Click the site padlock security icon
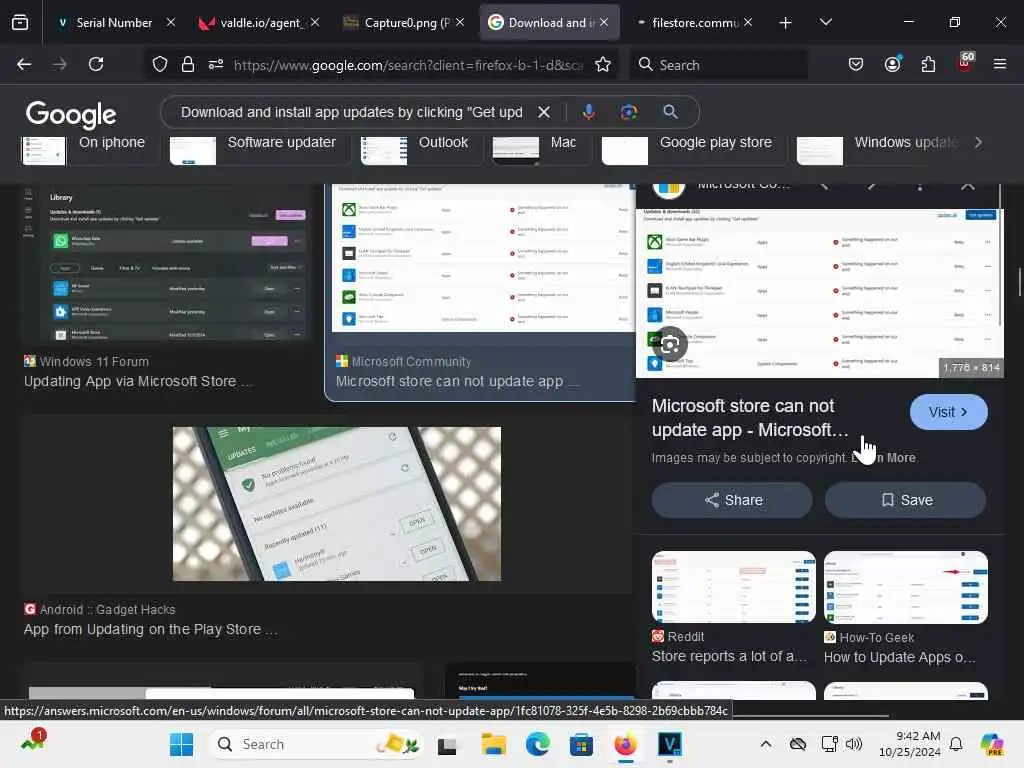Screen dimensions: 1024x768 coord(188,64)
